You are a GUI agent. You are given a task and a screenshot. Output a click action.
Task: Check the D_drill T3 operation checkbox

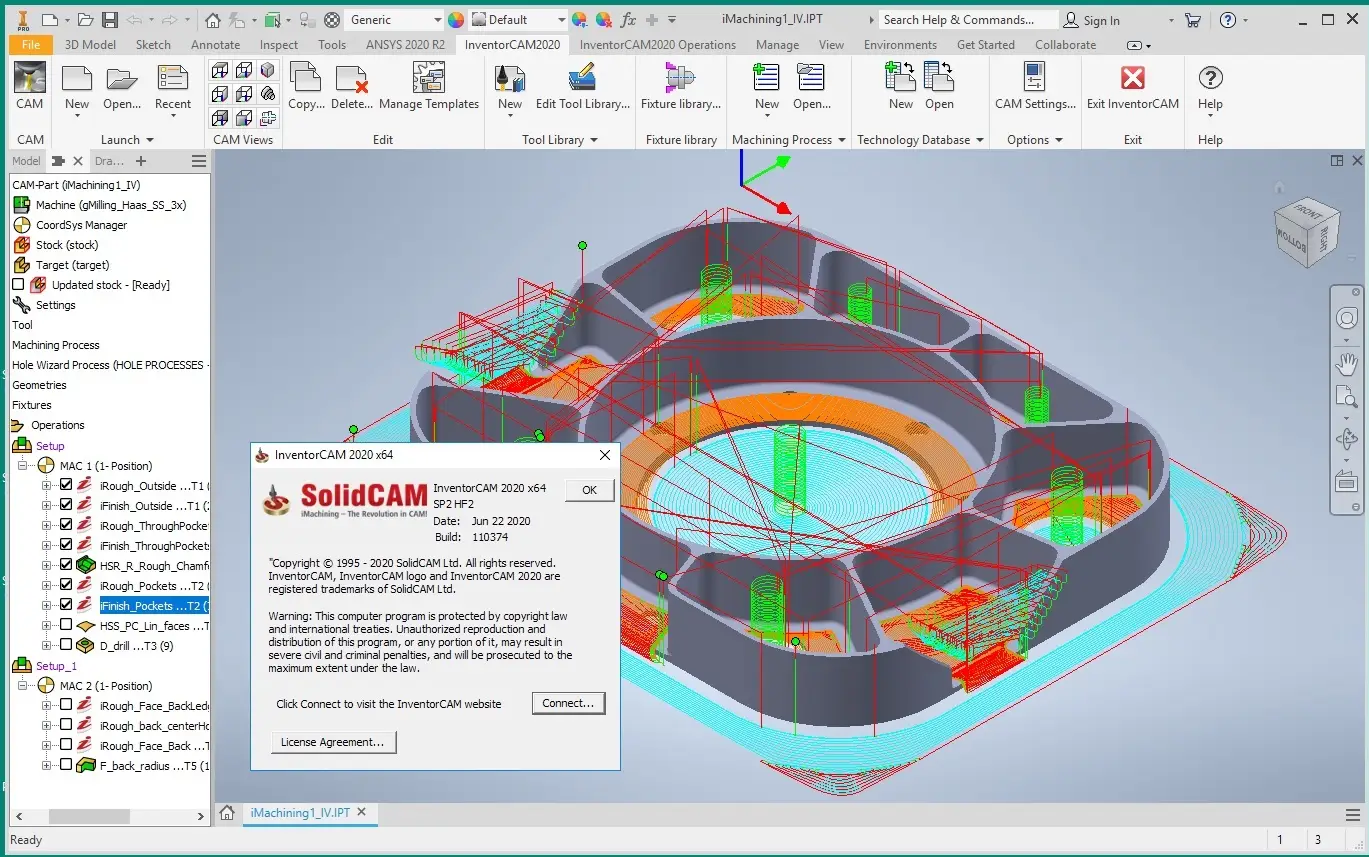[x=66, y=645]
